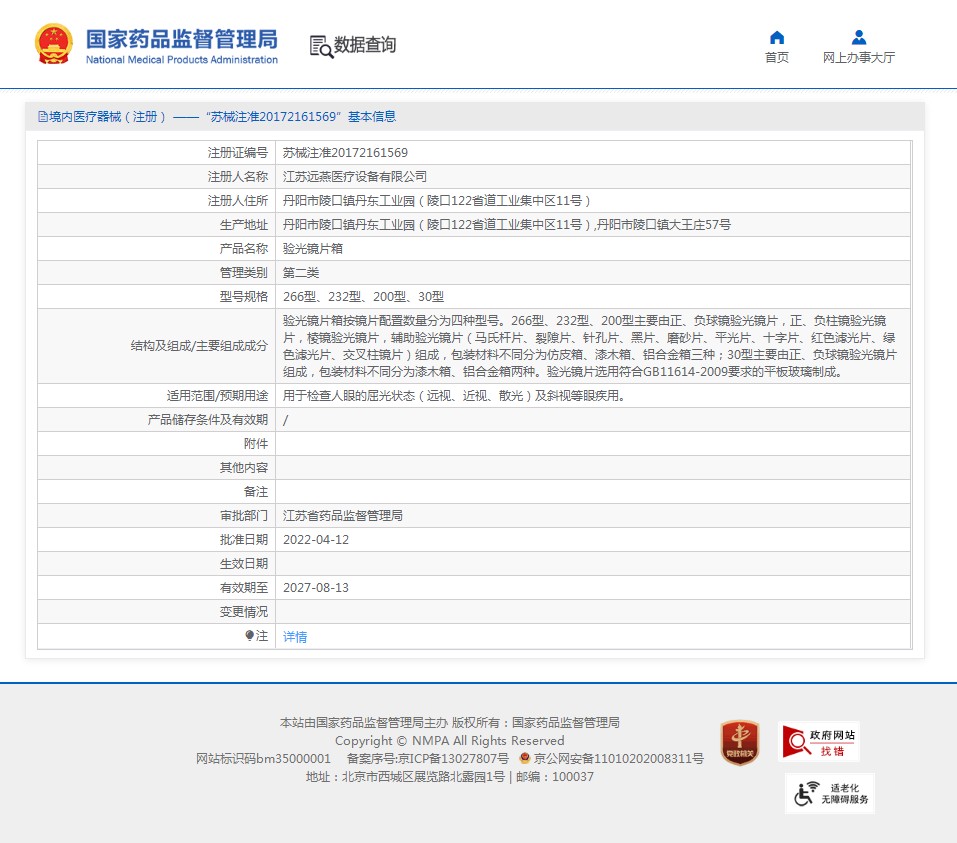
Task: Click the 型号规格 row label
Action: tap(244, 297)
